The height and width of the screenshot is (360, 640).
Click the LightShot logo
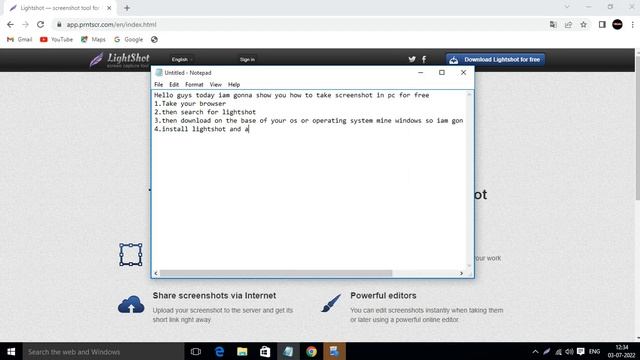[119, 60]
